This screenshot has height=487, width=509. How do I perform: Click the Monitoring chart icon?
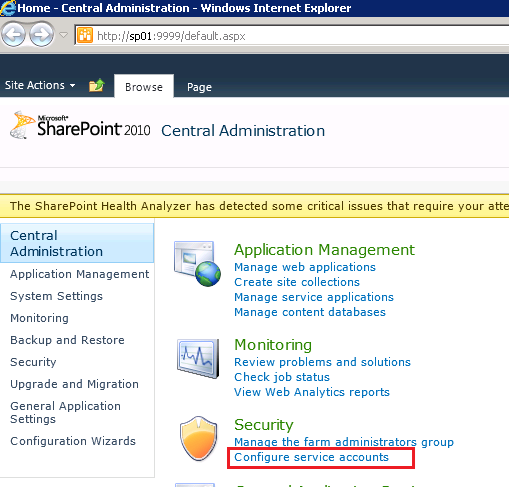click(x=198, y=358)
